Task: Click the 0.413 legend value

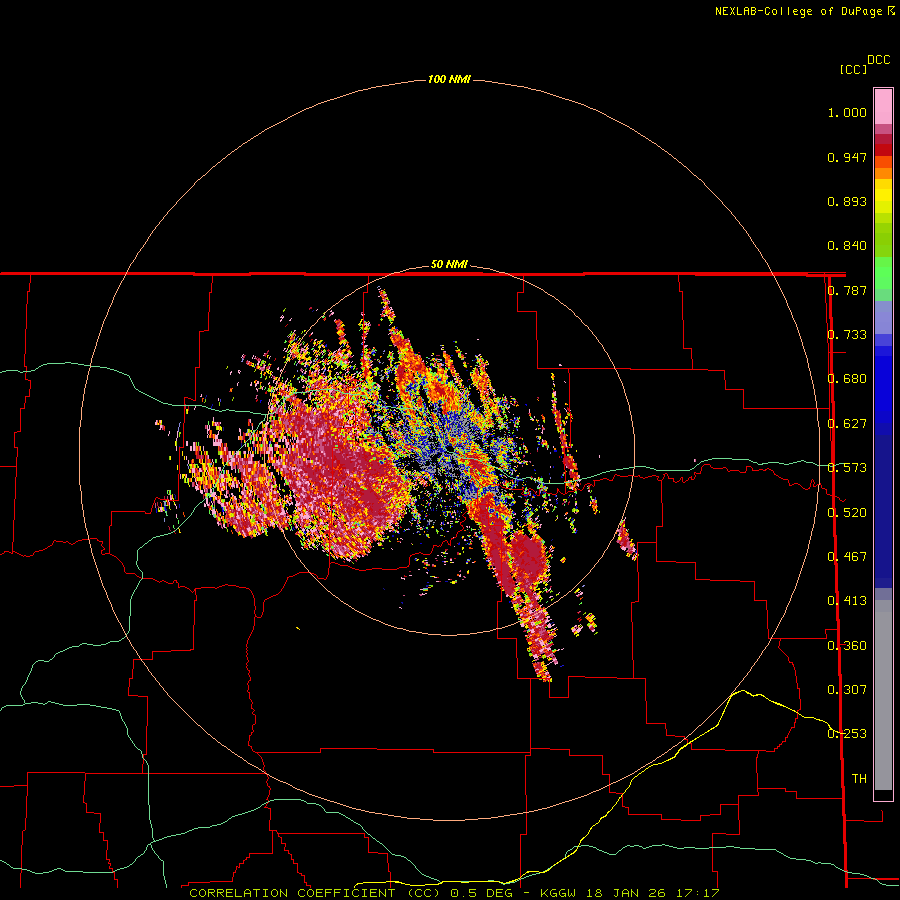Action: tap(847, 601)
